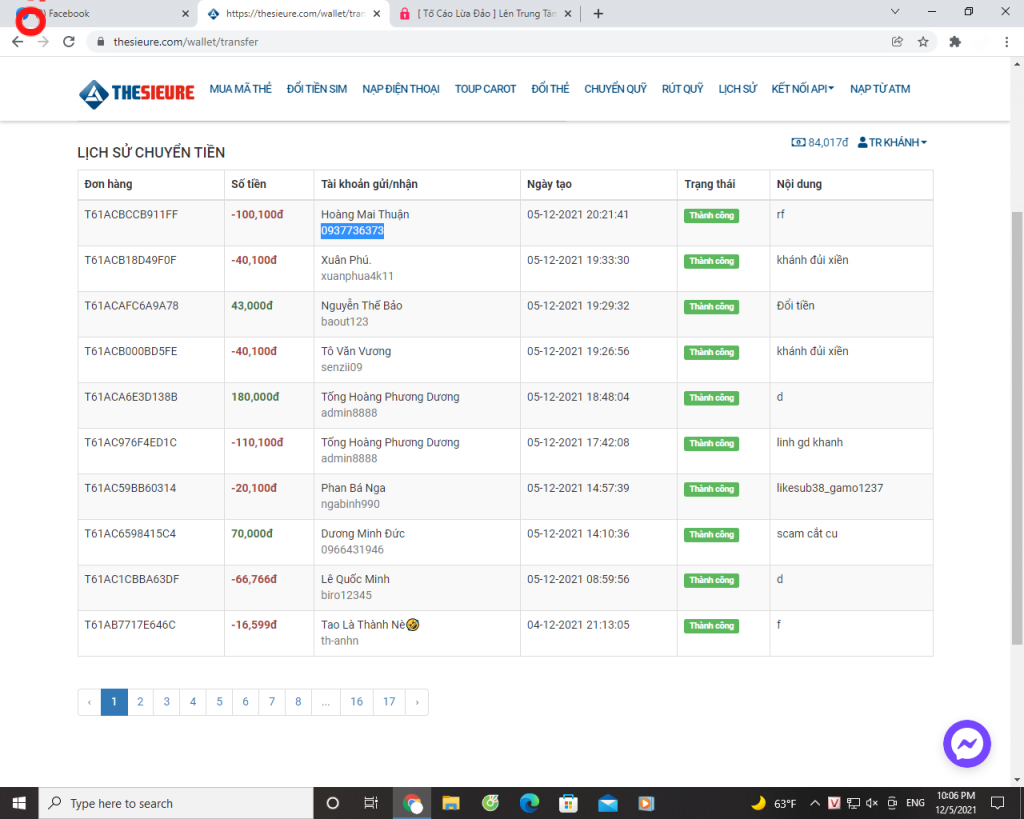Go to page 17 of history

[x=389, y=702]
